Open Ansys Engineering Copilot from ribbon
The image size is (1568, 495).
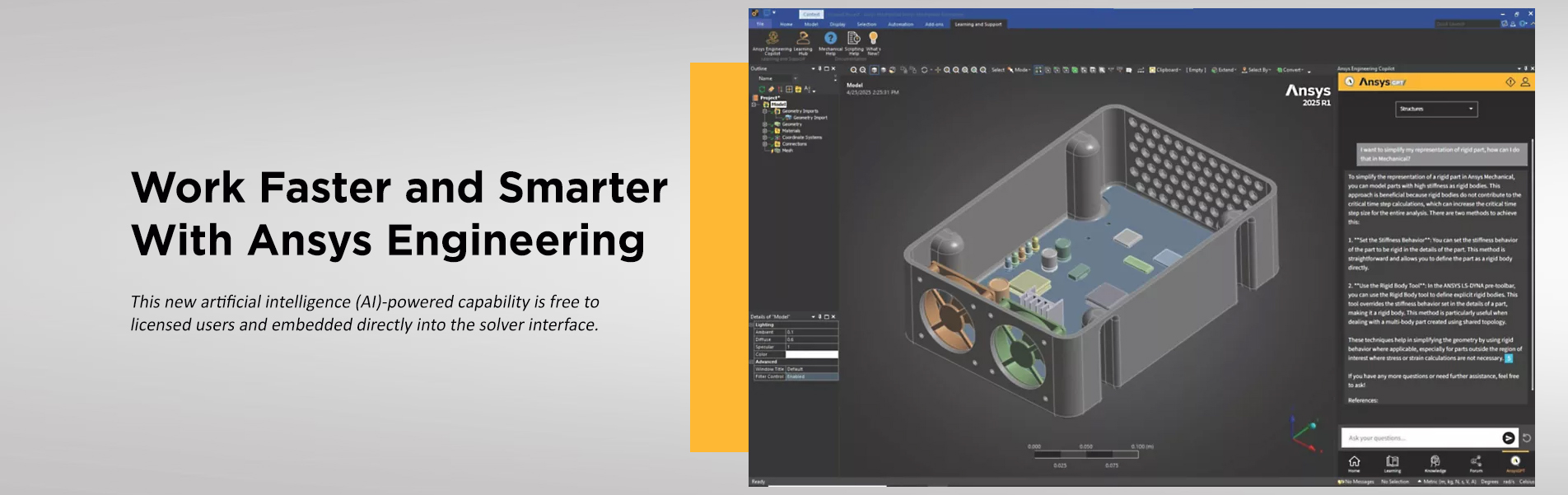[x=772, y=44]
